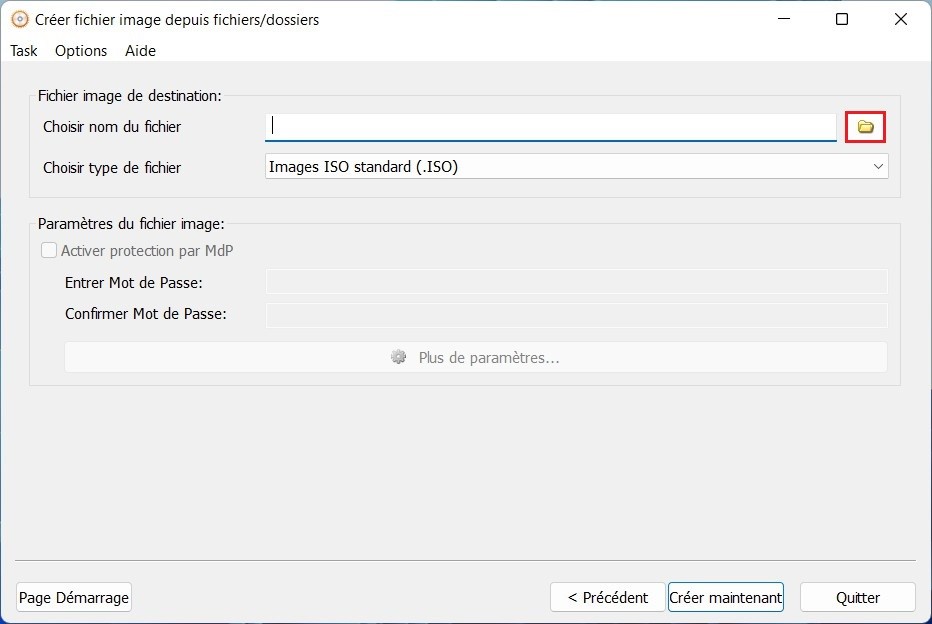The width and height of the screenshot is (932, 624).
Task: Click the Confirmer Mot de Passe field
Action: [576, 313]
